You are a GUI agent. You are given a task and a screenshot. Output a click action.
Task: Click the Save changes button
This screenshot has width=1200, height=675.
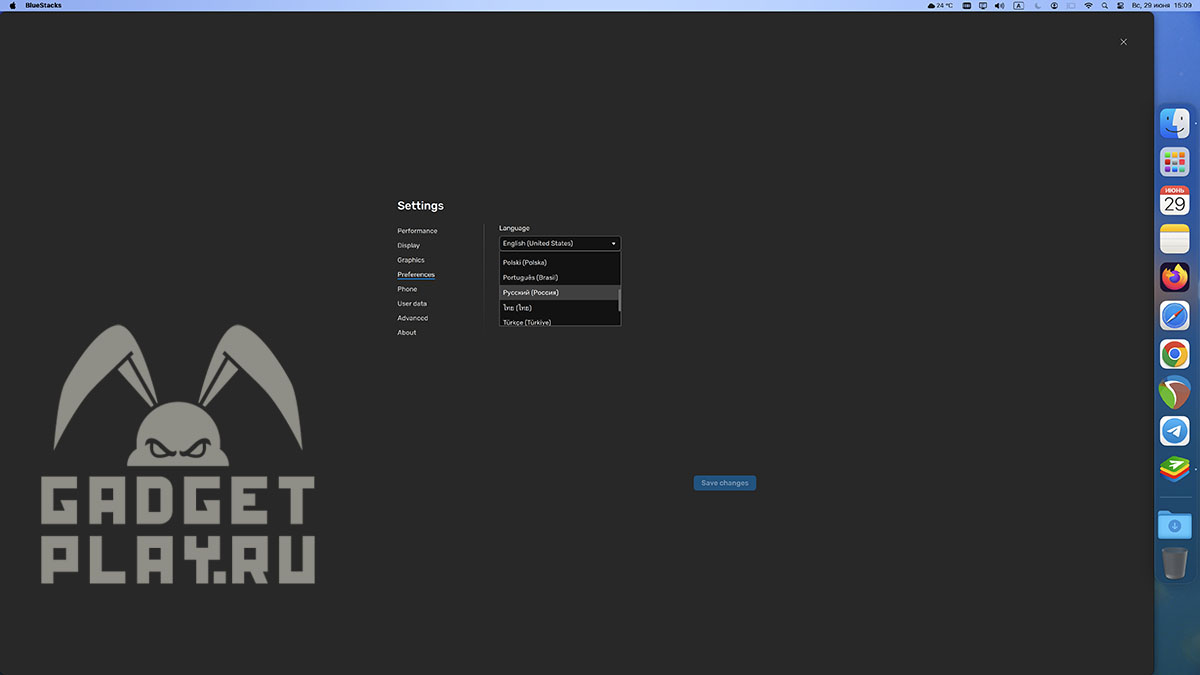725,483
